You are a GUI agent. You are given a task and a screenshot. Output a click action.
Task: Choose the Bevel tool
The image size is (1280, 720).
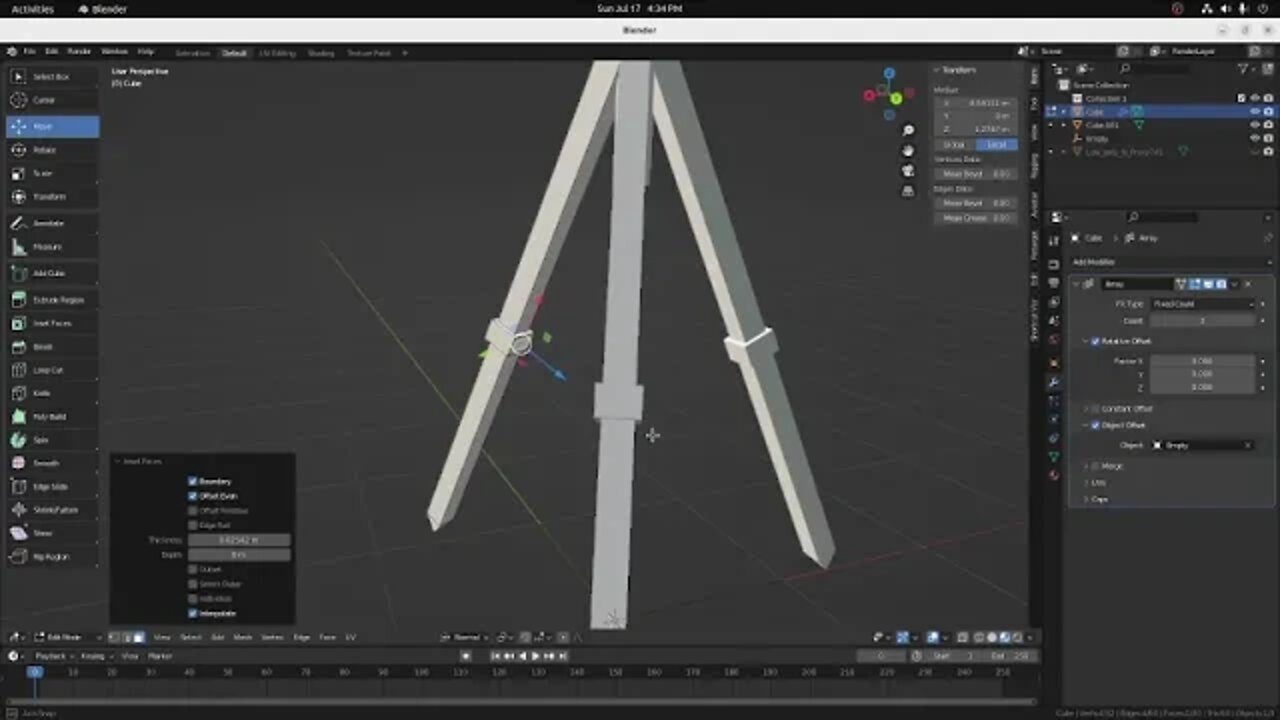(x=52, y=347)
